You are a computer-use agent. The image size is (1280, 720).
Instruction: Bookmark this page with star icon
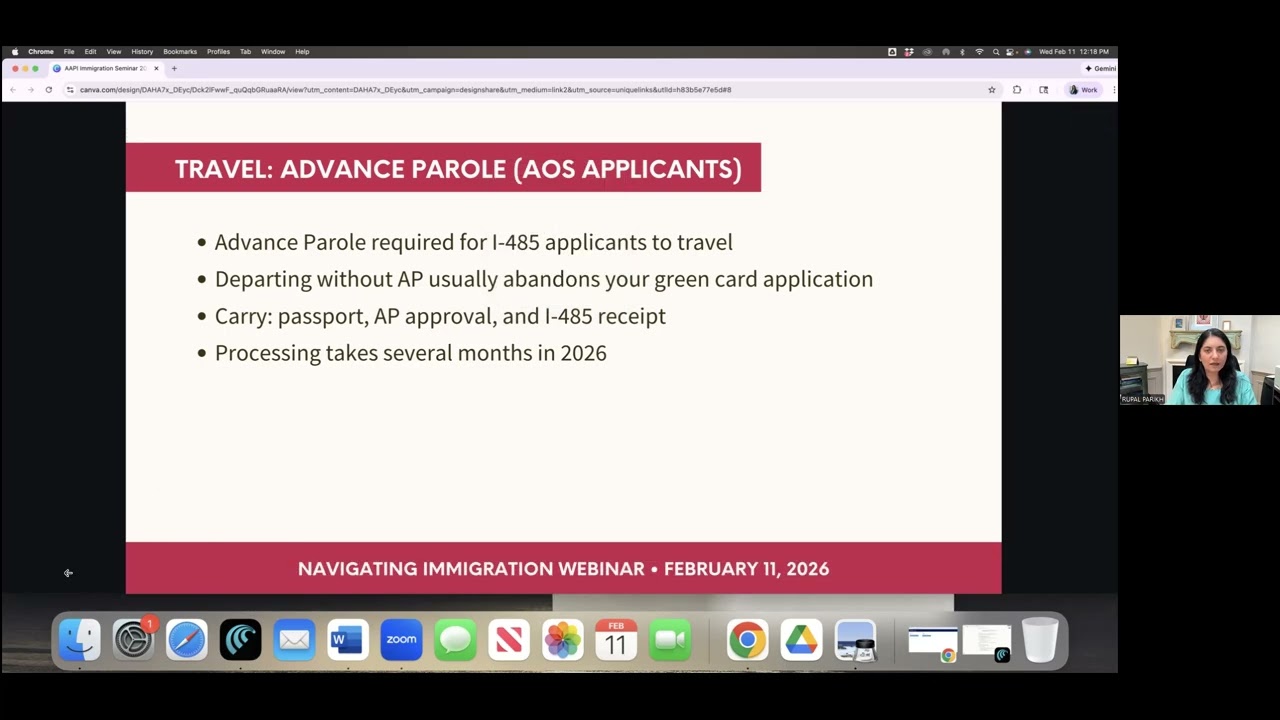992,90
